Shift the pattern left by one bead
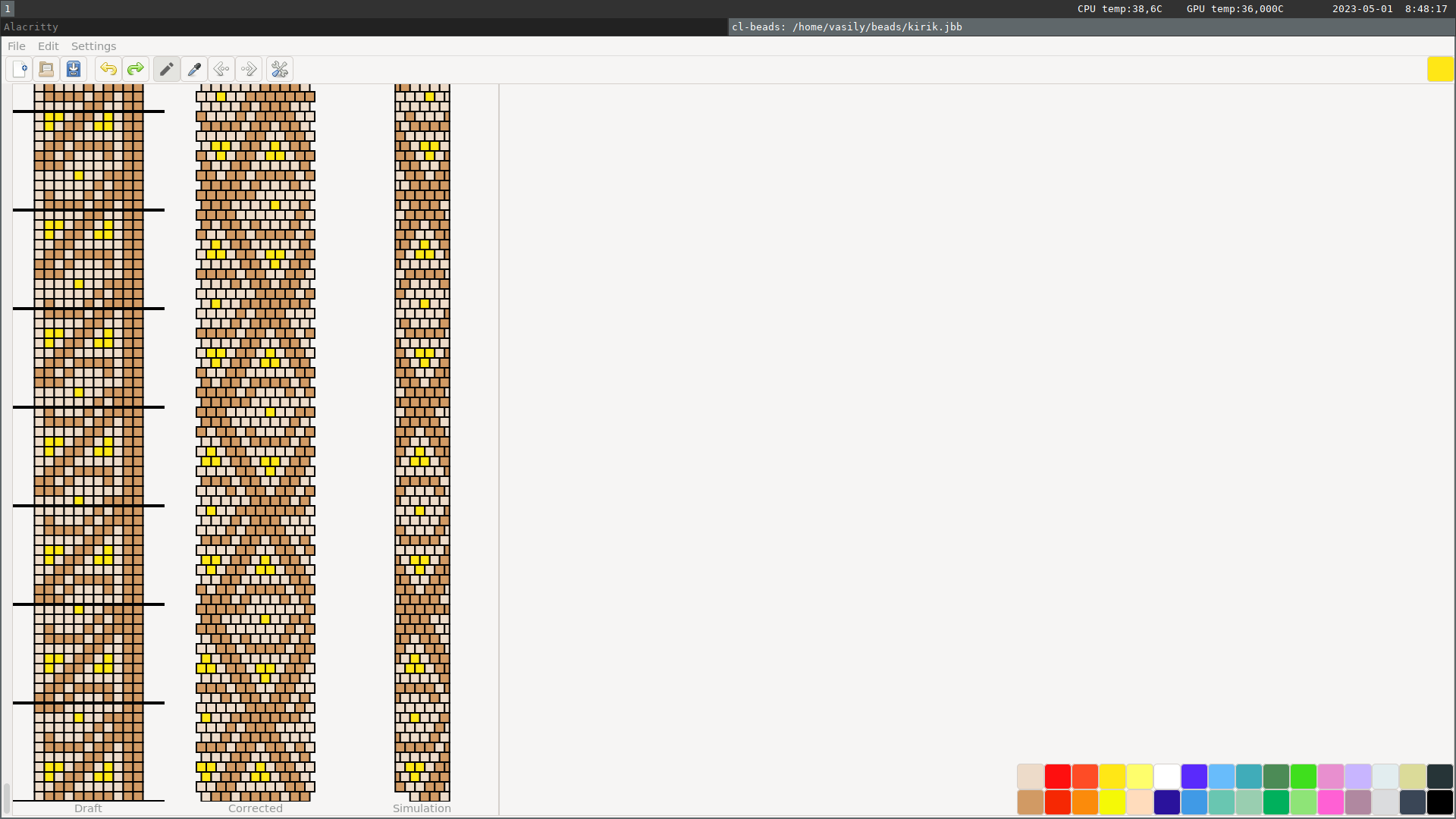The width and height of the screenshot is (1456, 819). (221, 69)
